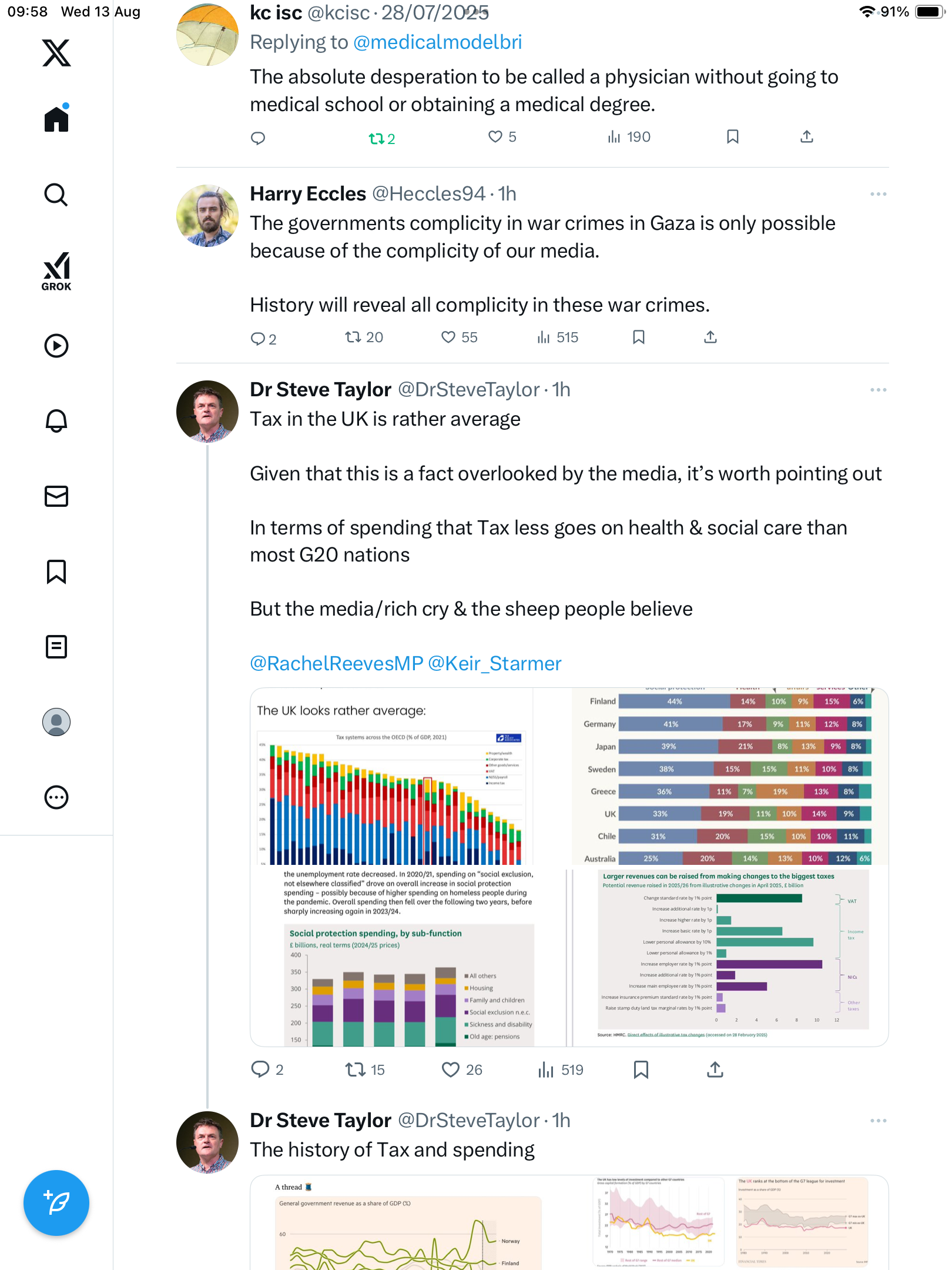Share Harry Eccles' post
This screenshot has width=952, height=1270.
[710, 337]
